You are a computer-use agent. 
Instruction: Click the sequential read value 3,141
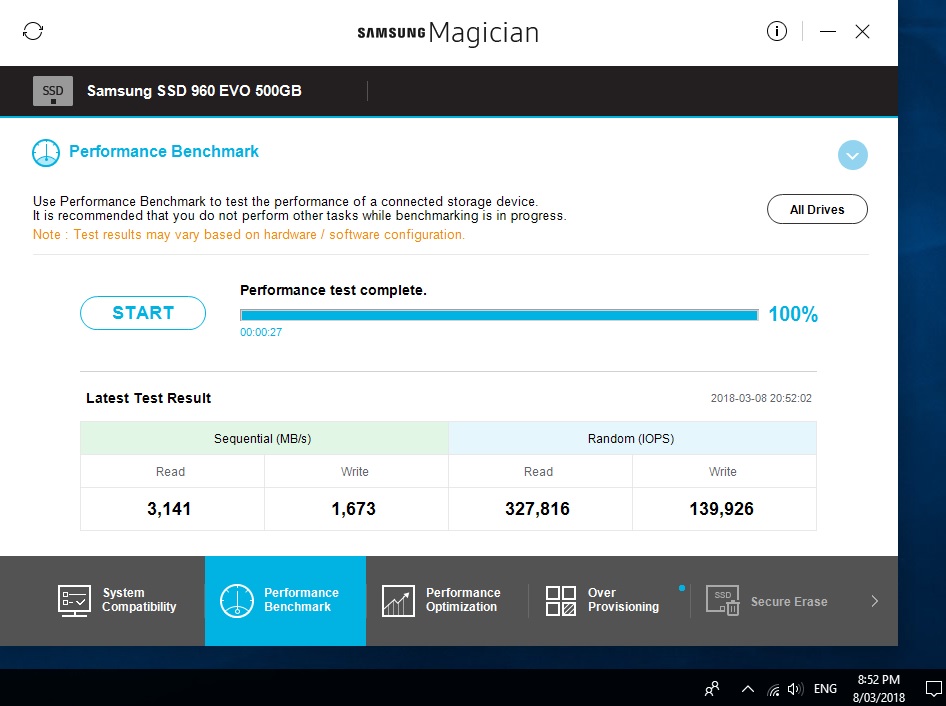point(169,509)
